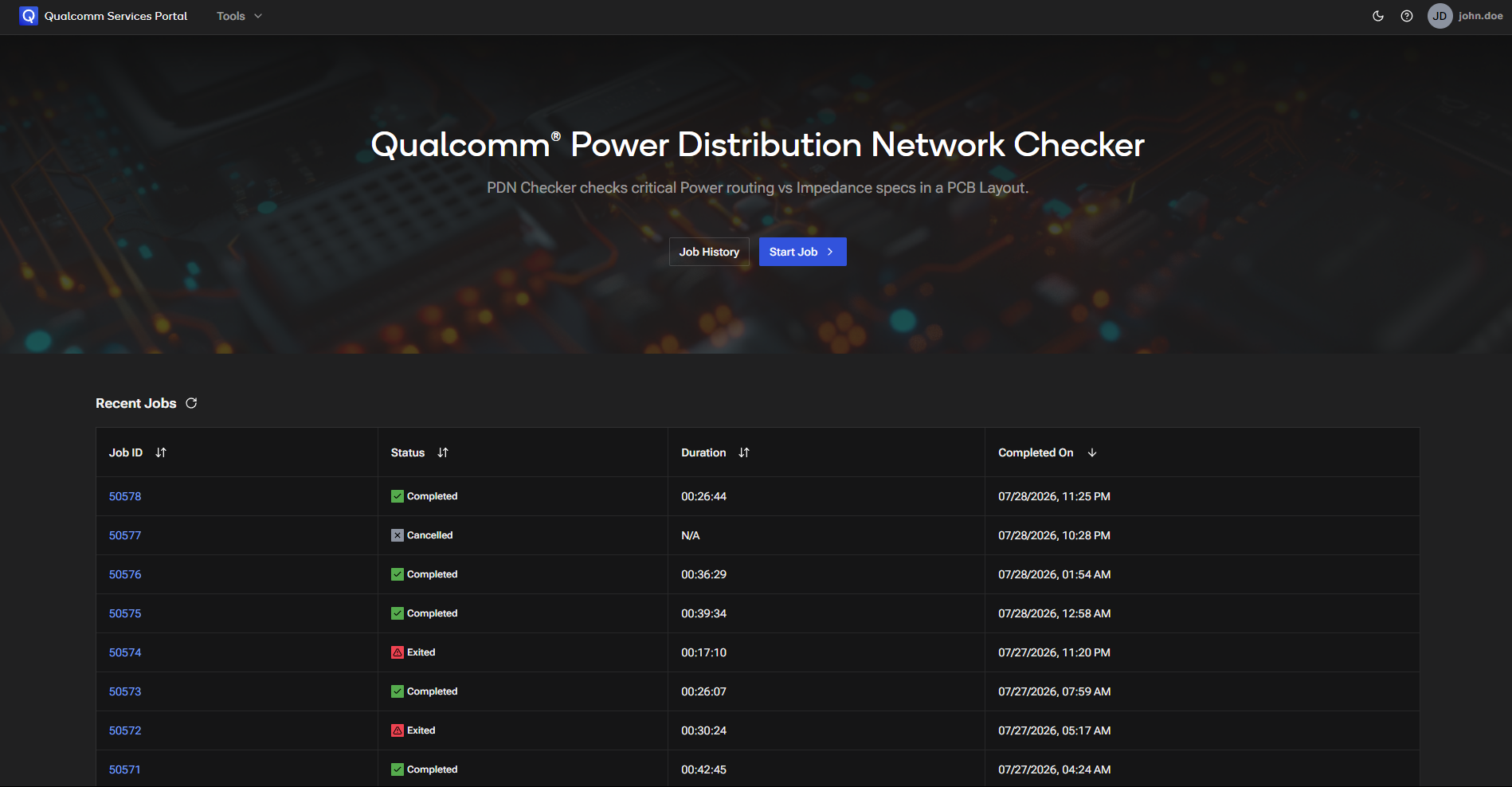
Task: Click the Completed status badge for job 50576
Action: tap(425, 574)
